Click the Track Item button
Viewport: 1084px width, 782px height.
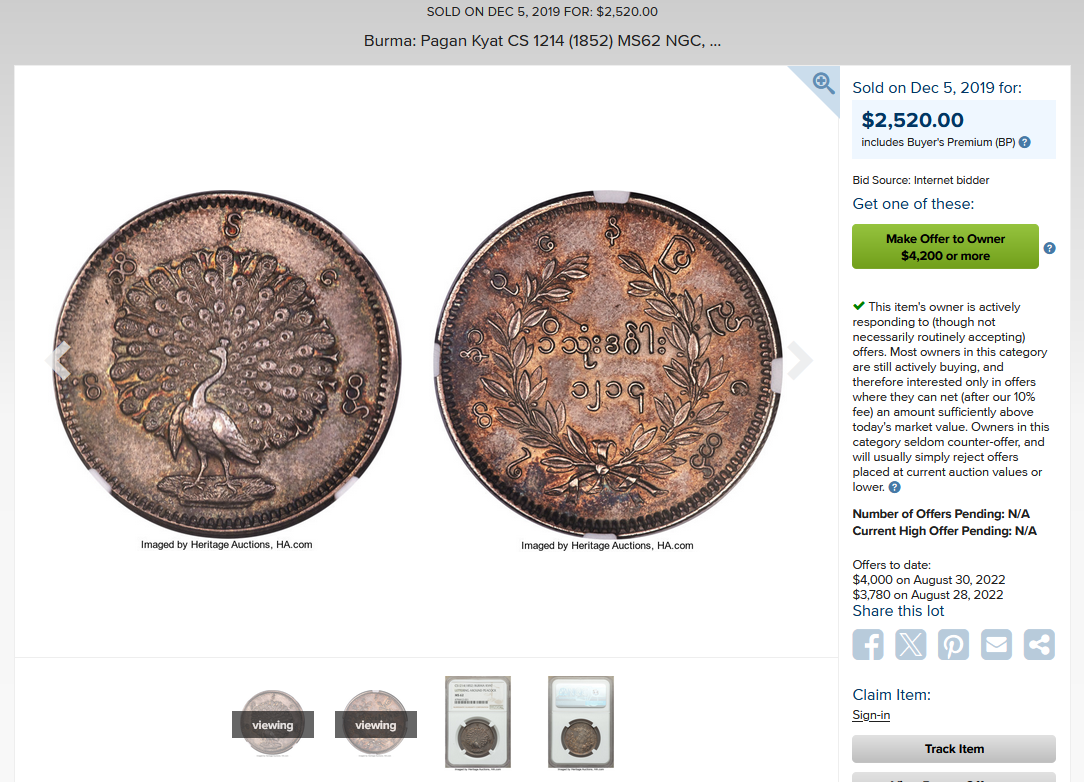953,749
